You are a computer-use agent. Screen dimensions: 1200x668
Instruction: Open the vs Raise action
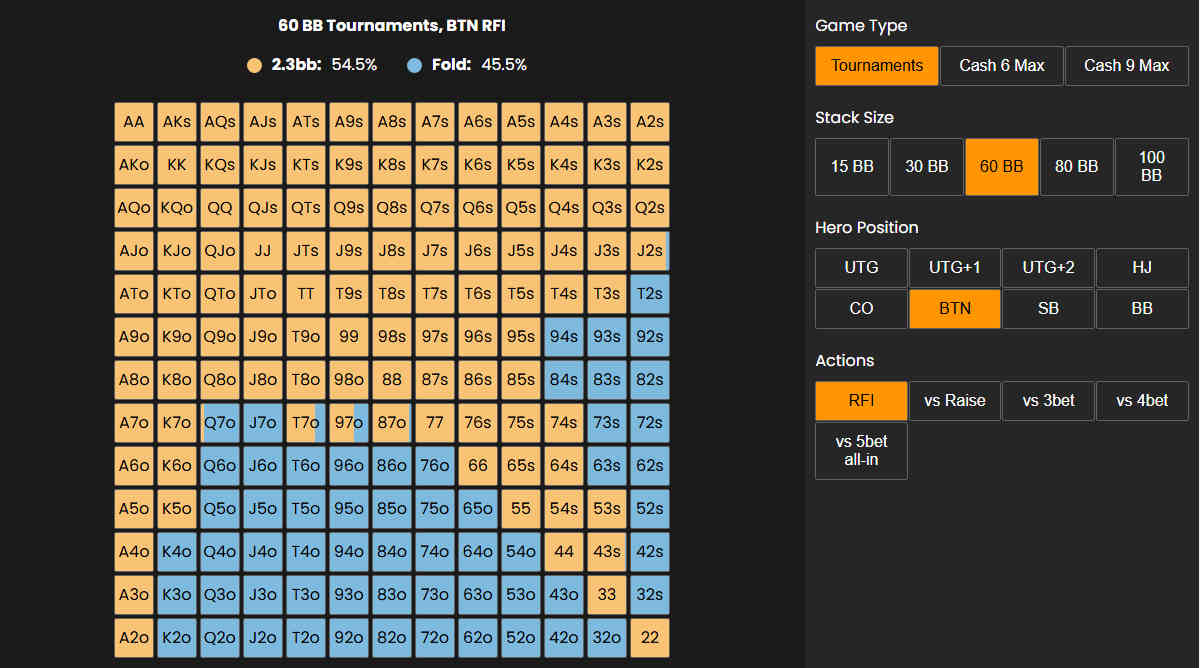(x=954, y=400)
